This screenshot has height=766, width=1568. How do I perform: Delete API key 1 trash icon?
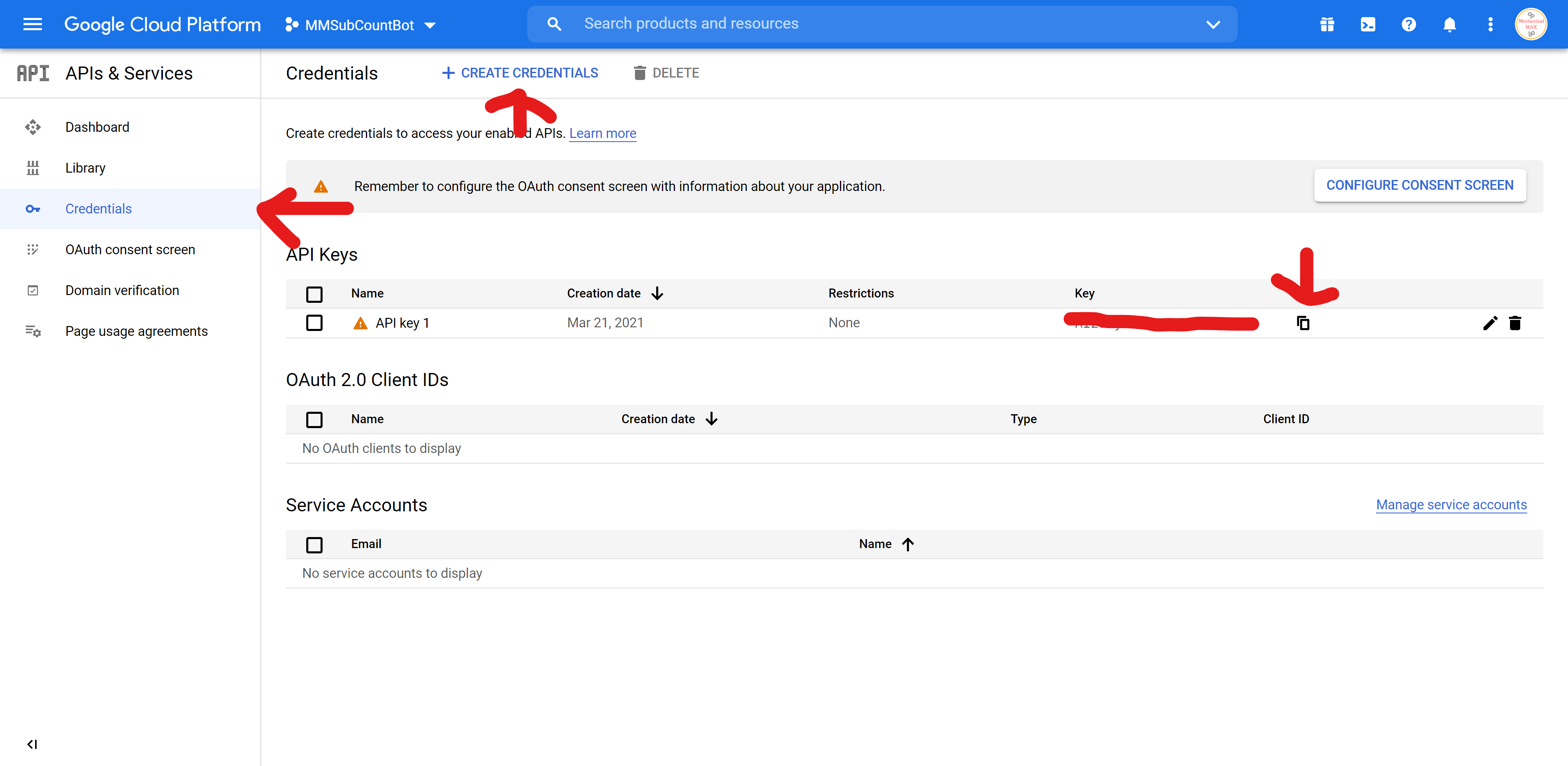pos(1515,323)
